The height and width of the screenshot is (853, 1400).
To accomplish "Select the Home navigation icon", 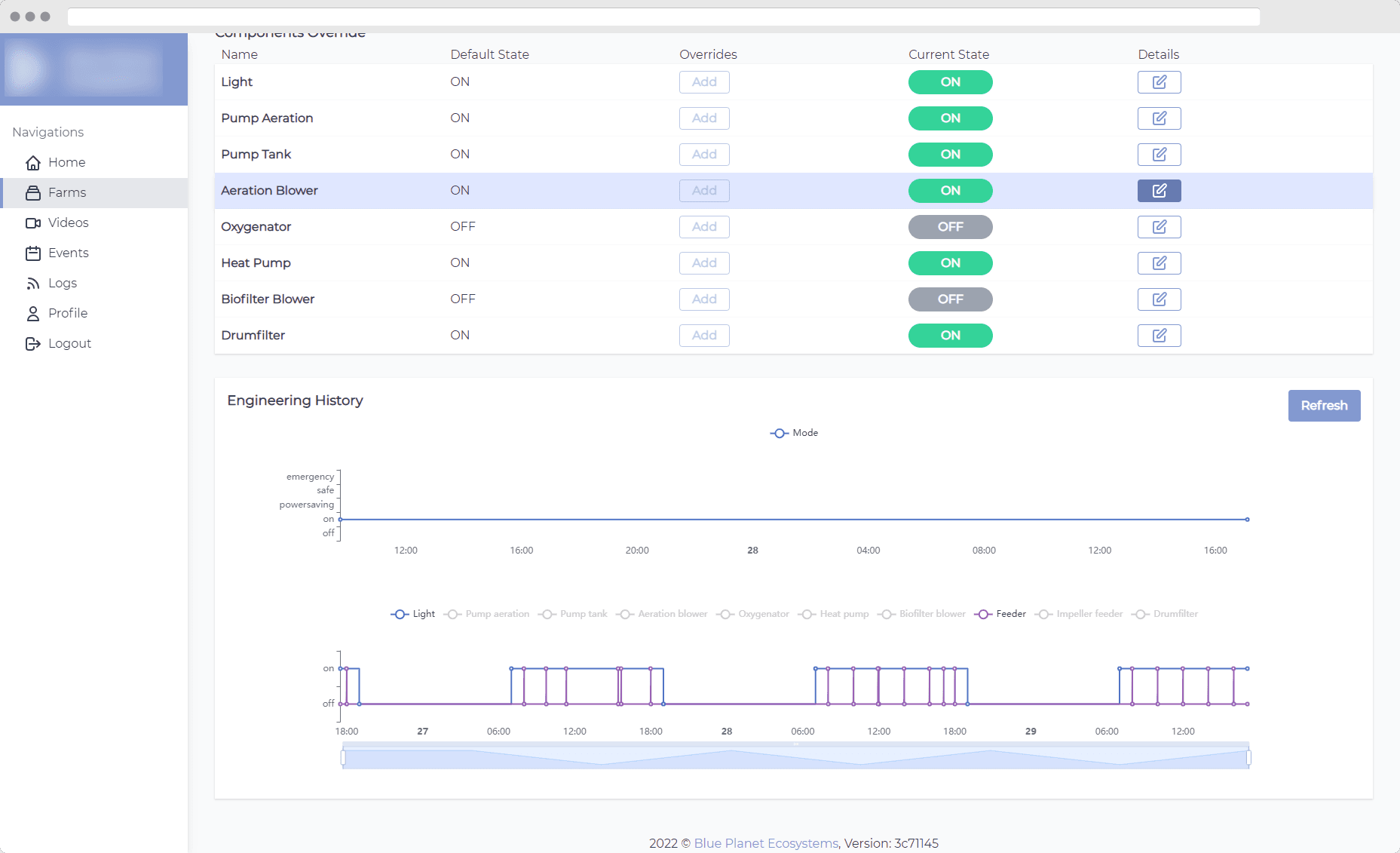I will point(34,162).
